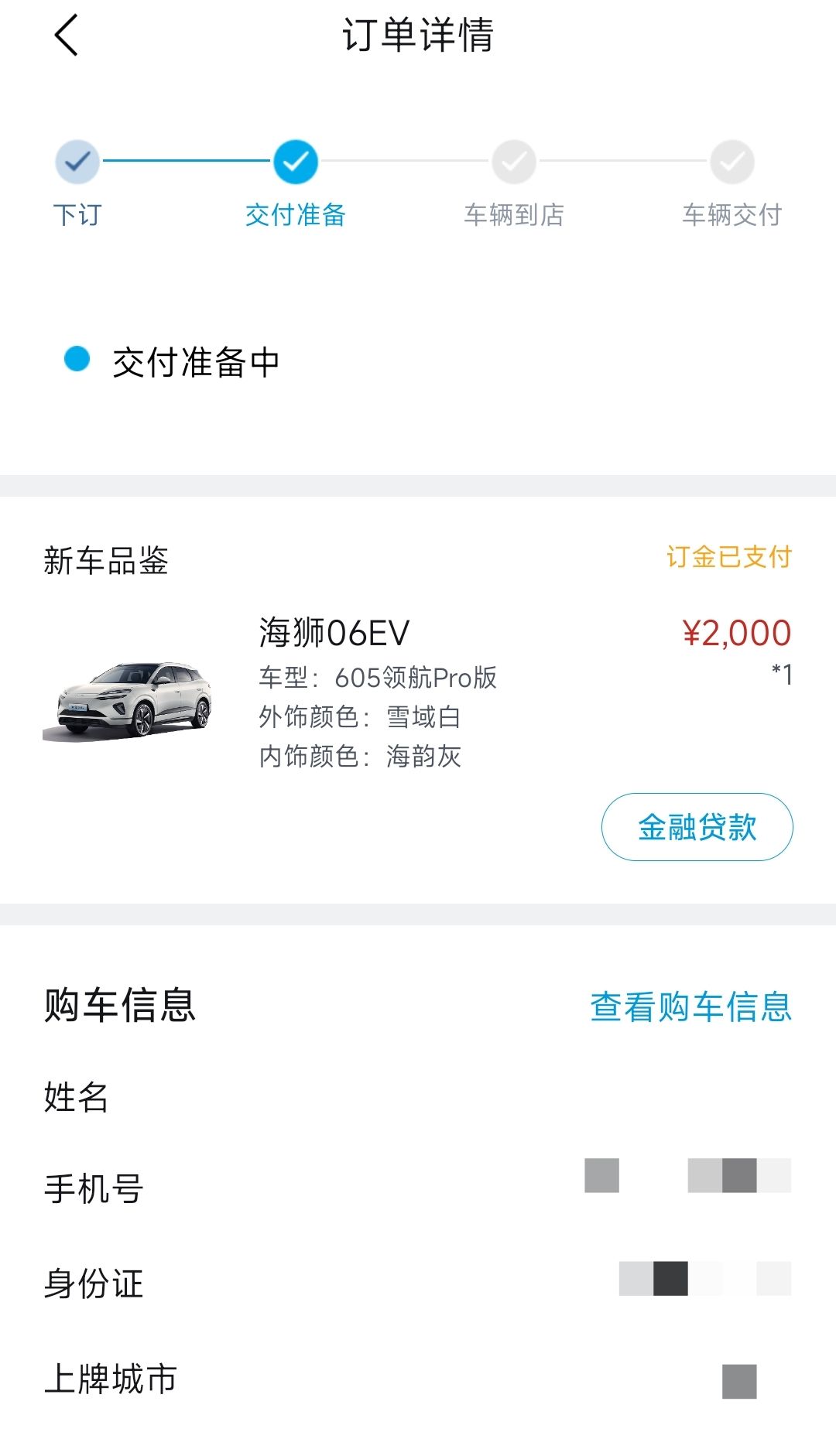
Task: Tap the 订单详情 page title
Action: pyautogui.click(x=418, y=36)
